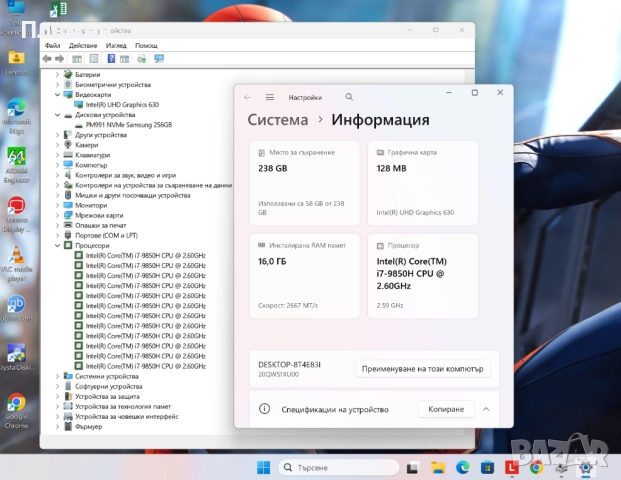Click the Копиране button
The height and width of the screenshot is (480, 621).
click(x=446, y=409)
